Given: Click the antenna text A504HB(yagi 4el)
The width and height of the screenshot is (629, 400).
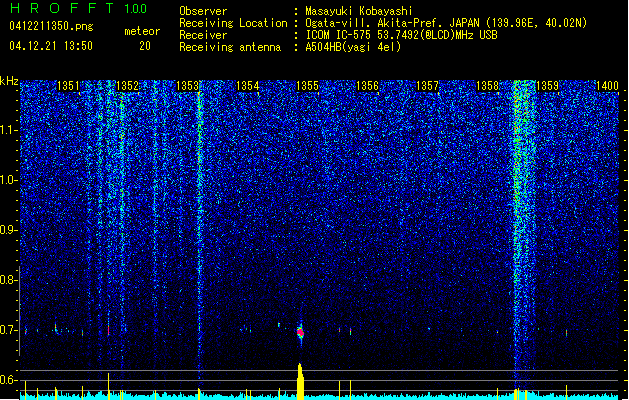Looking at the screenshot, I should click(x=353, y=47).
